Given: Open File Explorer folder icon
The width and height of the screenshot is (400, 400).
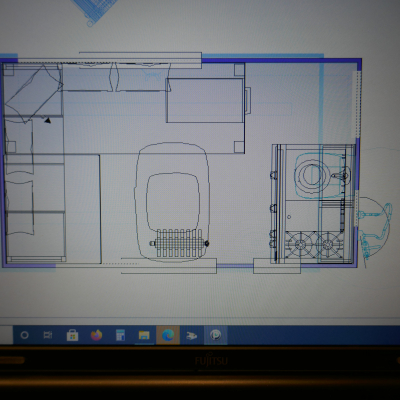Looking at the screenshot, I should click(144, 335).
